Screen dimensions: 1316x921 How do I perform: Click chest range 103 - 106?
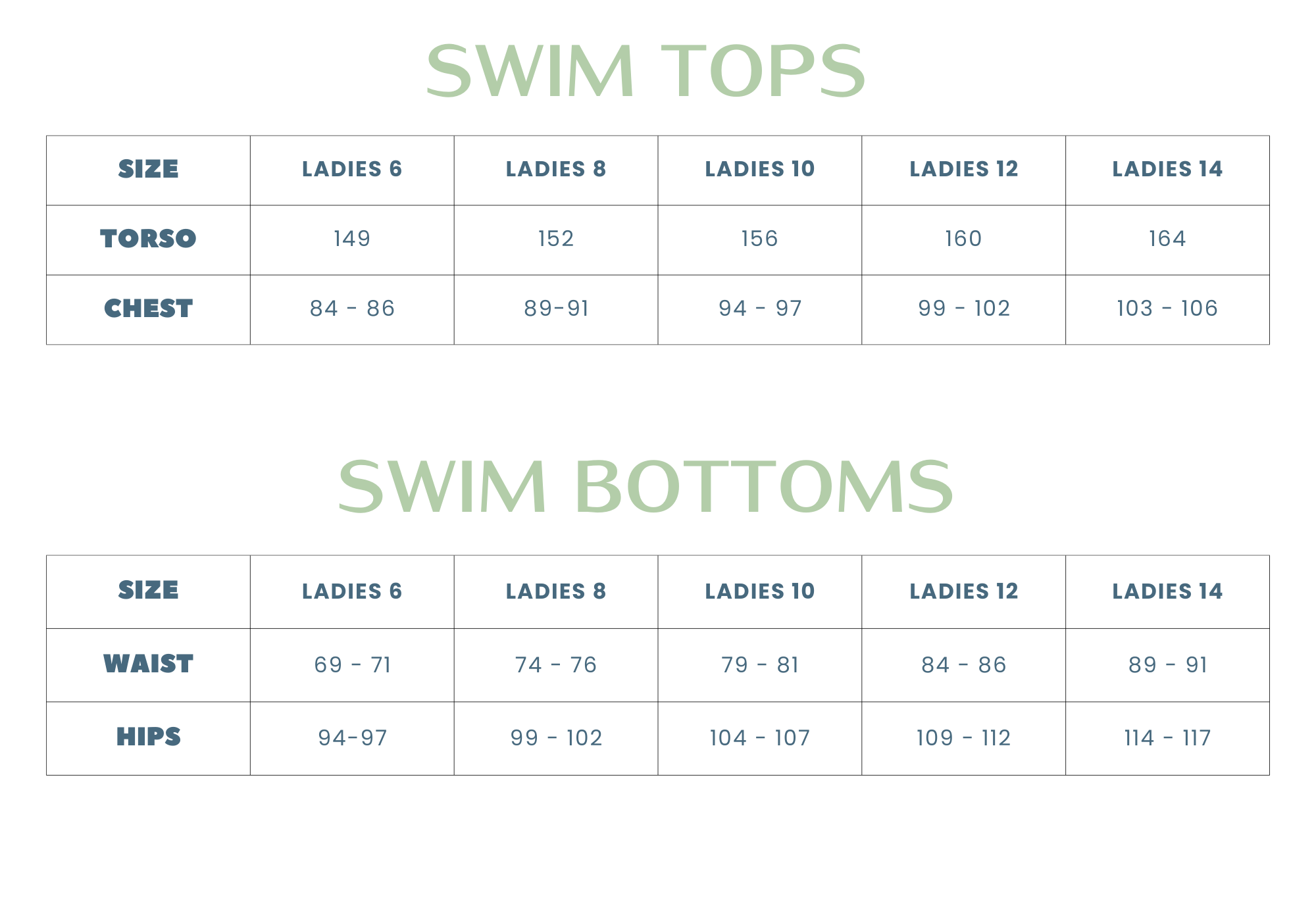tap(1167, 309)
